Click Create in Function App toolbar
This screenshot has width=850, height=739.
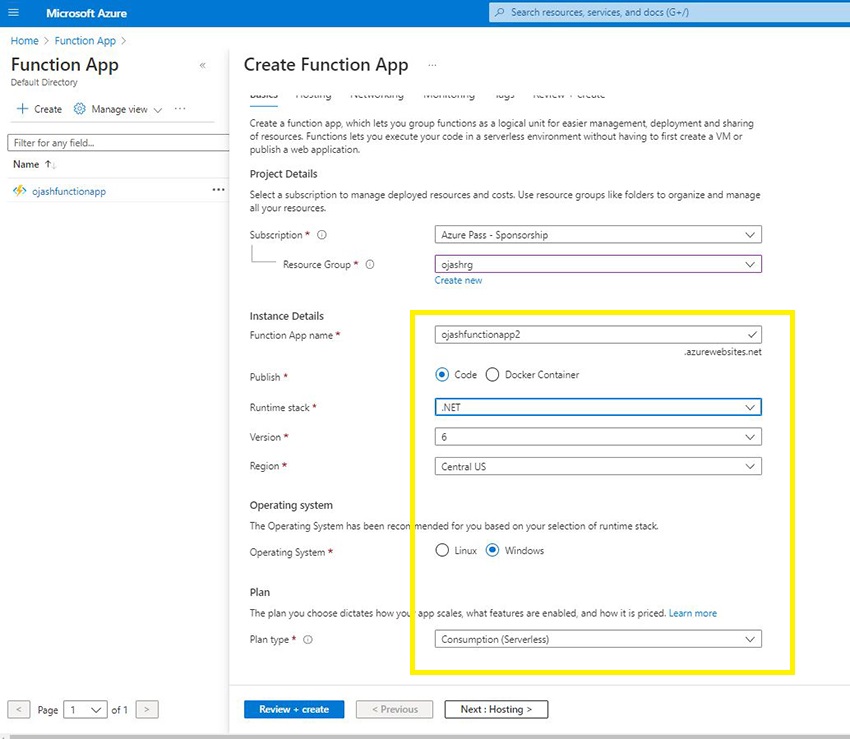point(40,109)
